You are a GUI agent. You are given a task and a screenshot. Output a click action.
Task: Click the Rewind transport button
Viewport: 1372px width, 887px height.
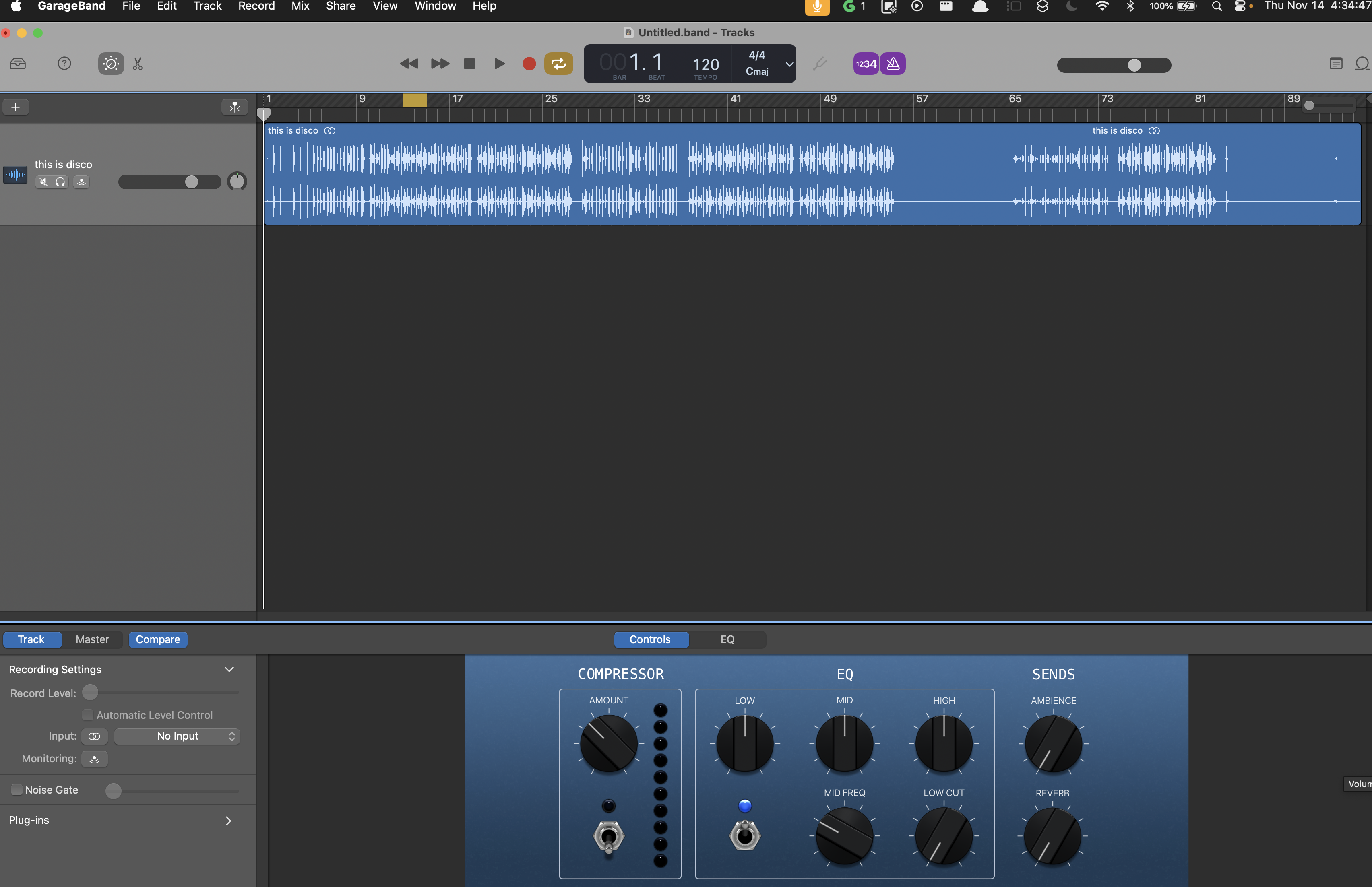(x=409, y=63)
